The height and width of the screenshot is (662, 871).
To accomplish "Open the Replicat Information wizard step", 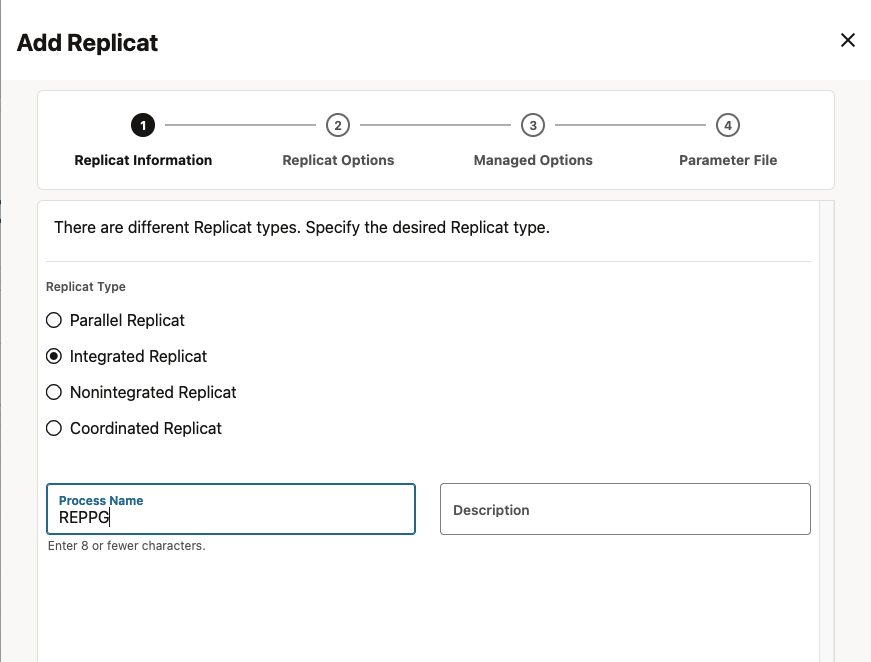I will point(142,160).
